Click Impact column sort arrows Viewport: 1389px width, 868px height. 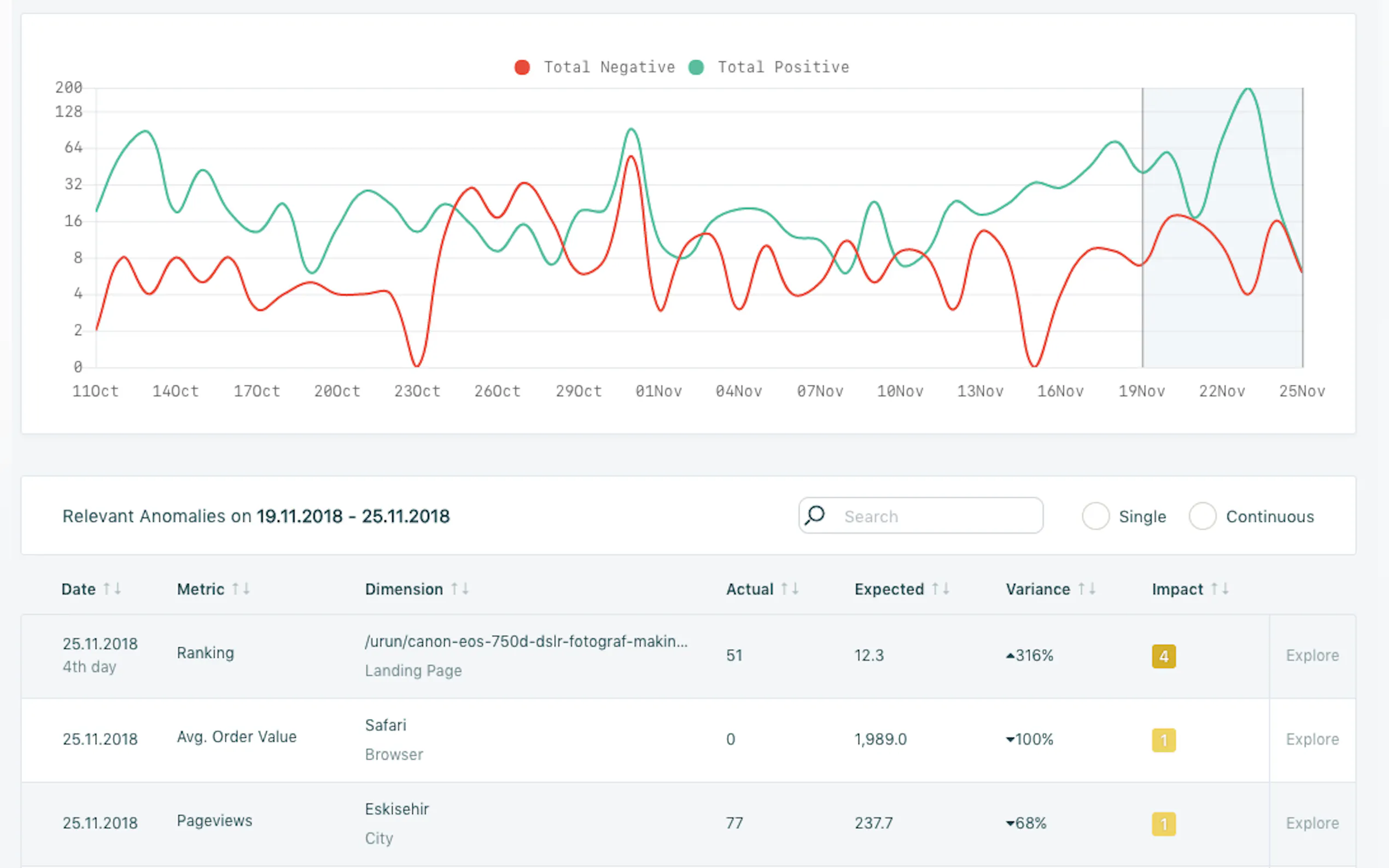coord(1220,589)
